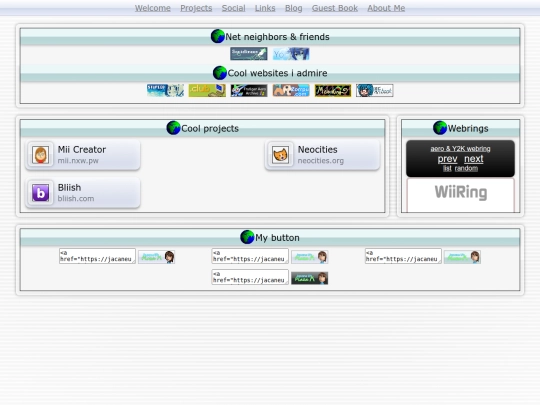Image resolution: width=540 pixels, height=405 pixels.
Task: Go to next site in webring
Action: (474, 159)
